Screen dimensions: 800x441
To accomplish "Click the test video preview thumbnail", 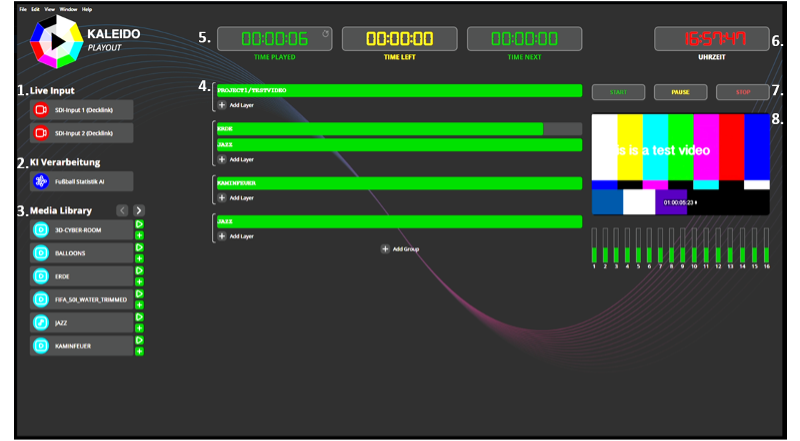I will pyautogui.click(x=681, y=164).
